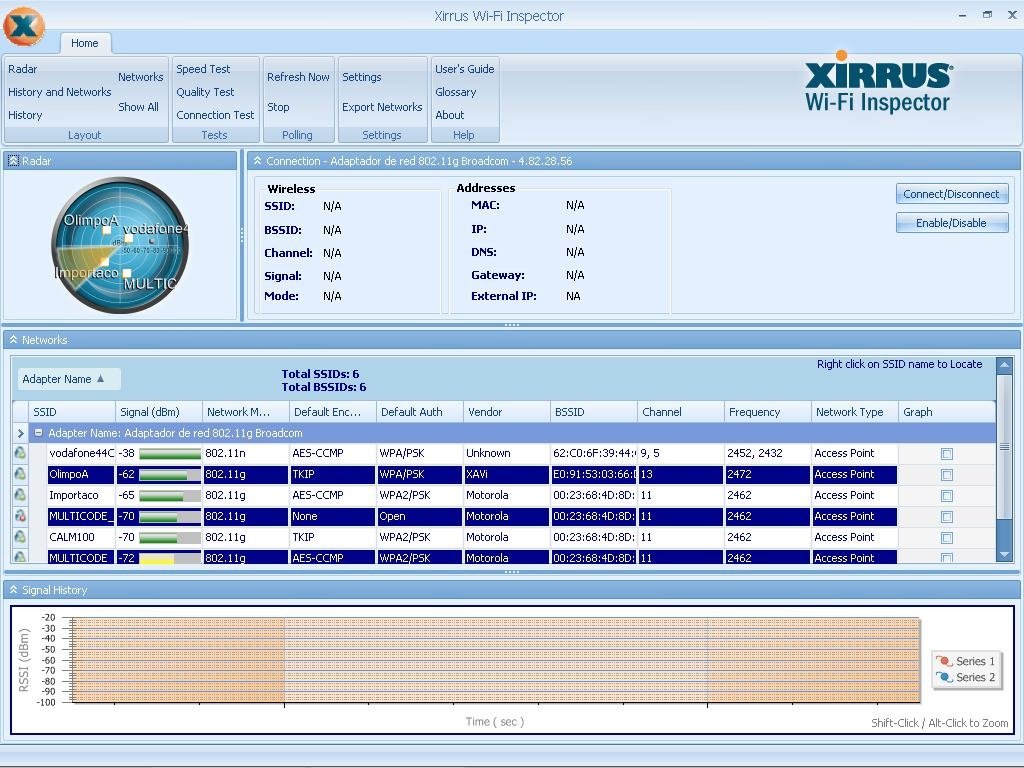Stop polling
The width and height of the screenshot is (1024, 768).
tap(278, 107)
